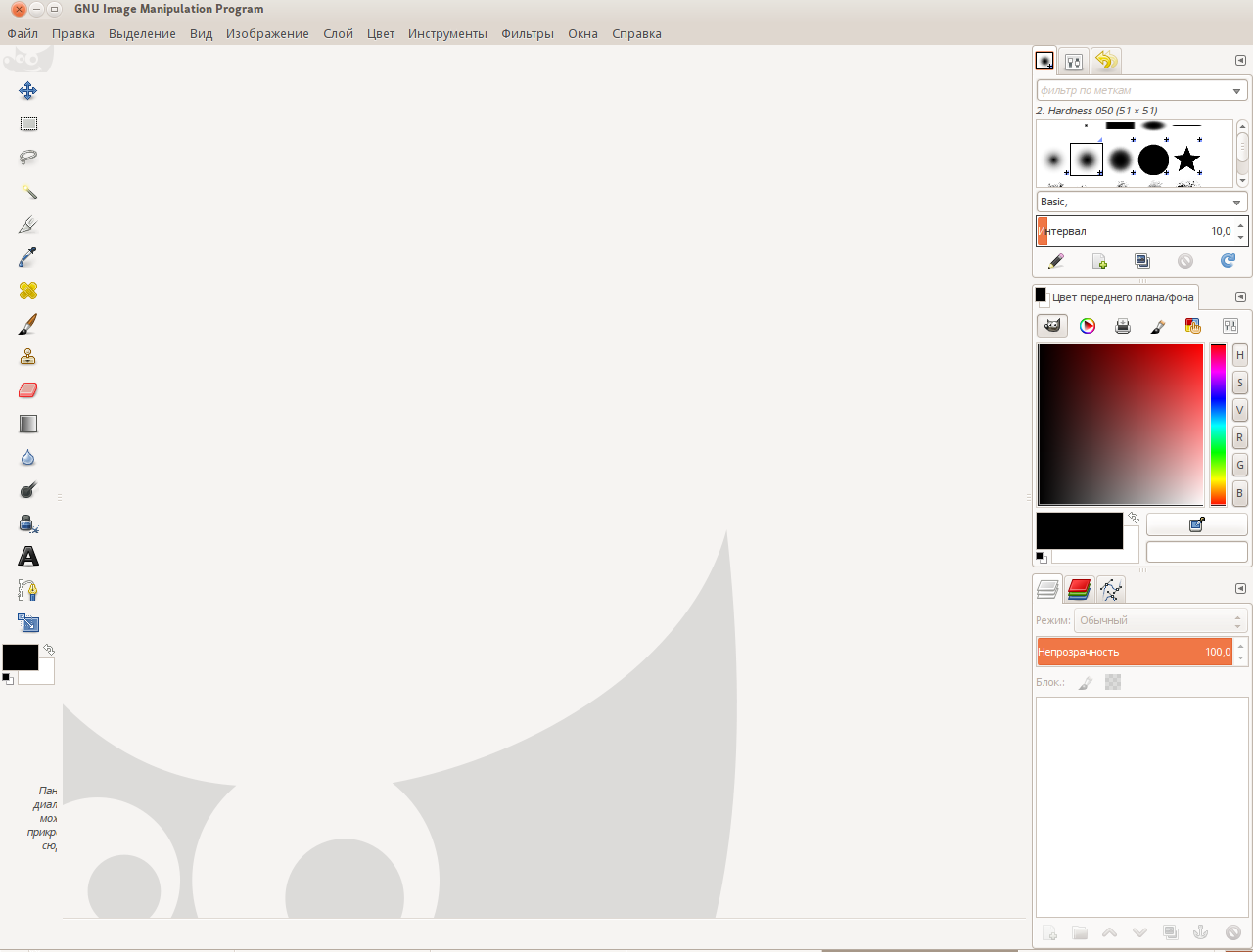Image resolution: width=1253 pixels, height=952 pixels.
Task: Switch to the Undo History tab
Action: coord(1105,61)
